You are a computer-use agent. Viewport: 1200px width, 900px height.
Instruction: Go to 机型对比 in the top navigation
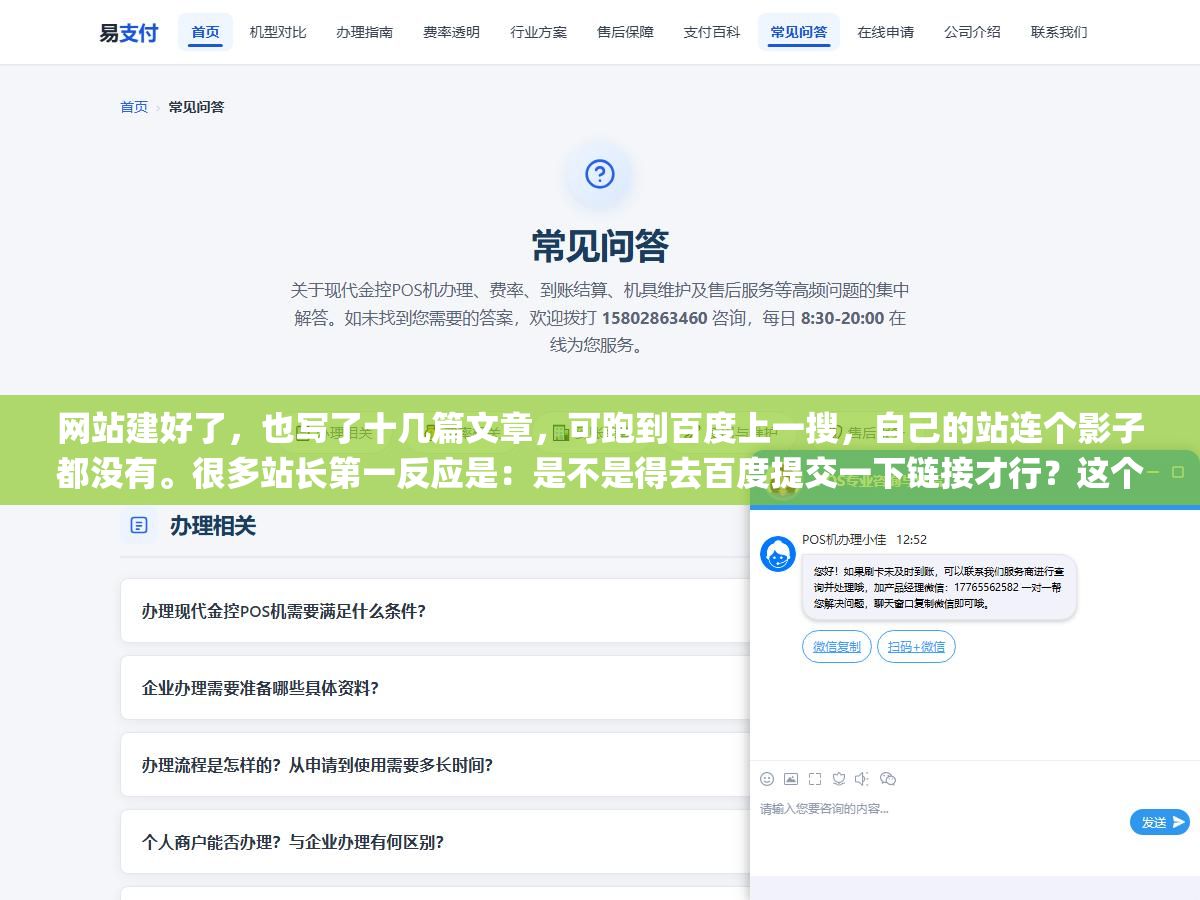coord(278,32)
